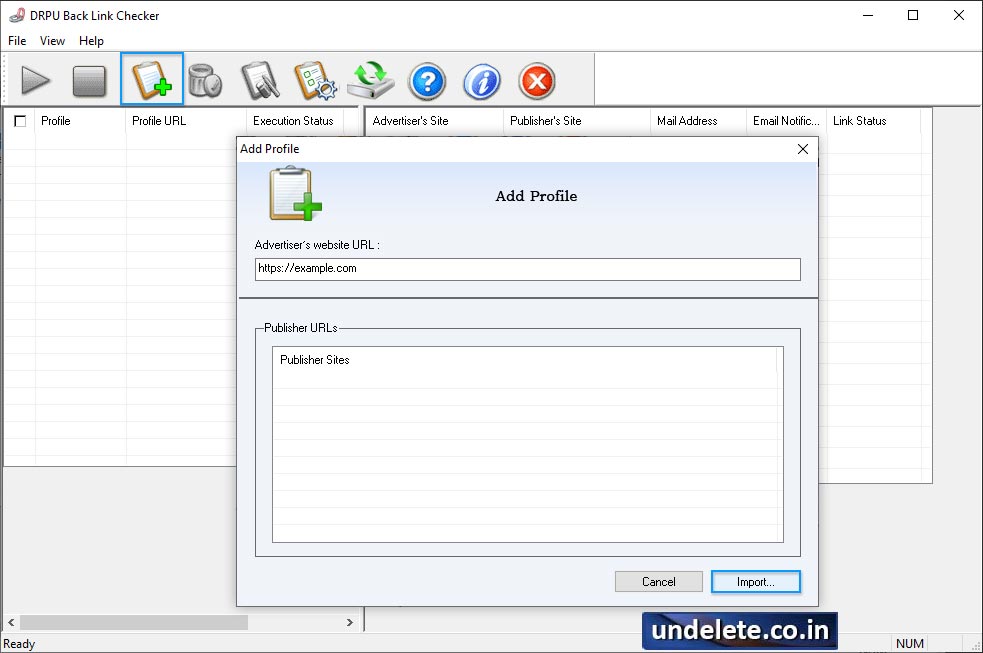Open the View menu
Screen dimensions: 983x653
pyautogui.click(x=52, y=41)
